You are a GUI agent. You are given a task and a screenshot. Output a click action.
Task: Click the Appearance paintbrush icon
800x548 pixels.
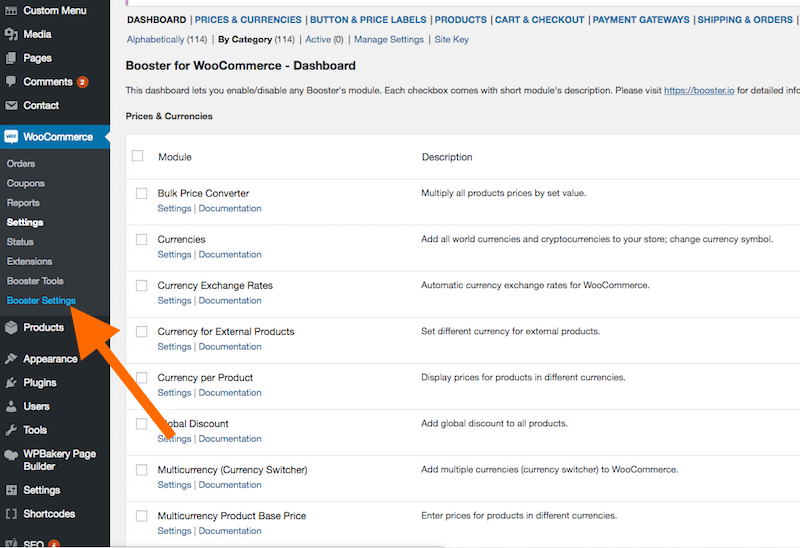11,359
